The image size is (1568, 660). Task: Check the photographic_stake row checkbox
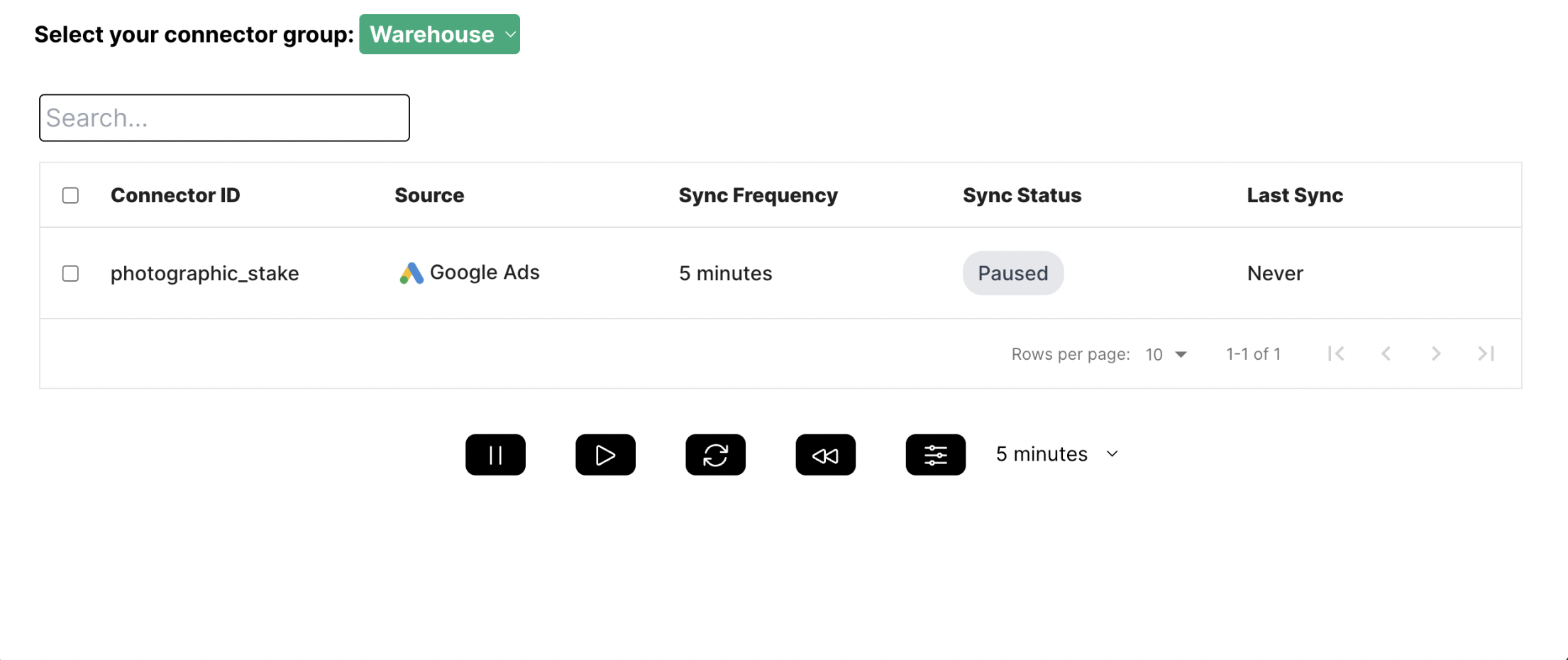click(x=70, y=273)
